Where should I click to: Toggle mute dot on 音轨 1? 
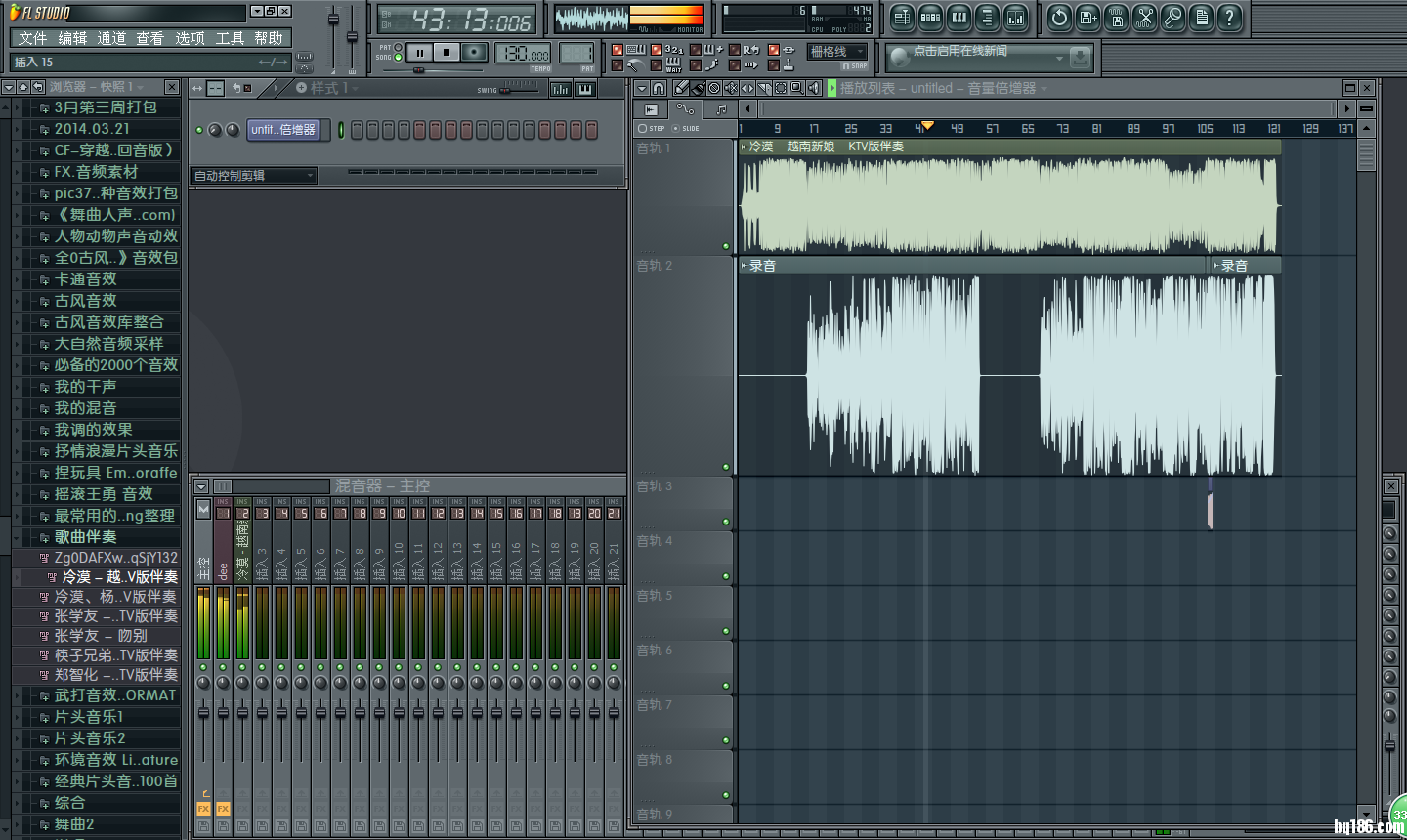click(726, 246)
